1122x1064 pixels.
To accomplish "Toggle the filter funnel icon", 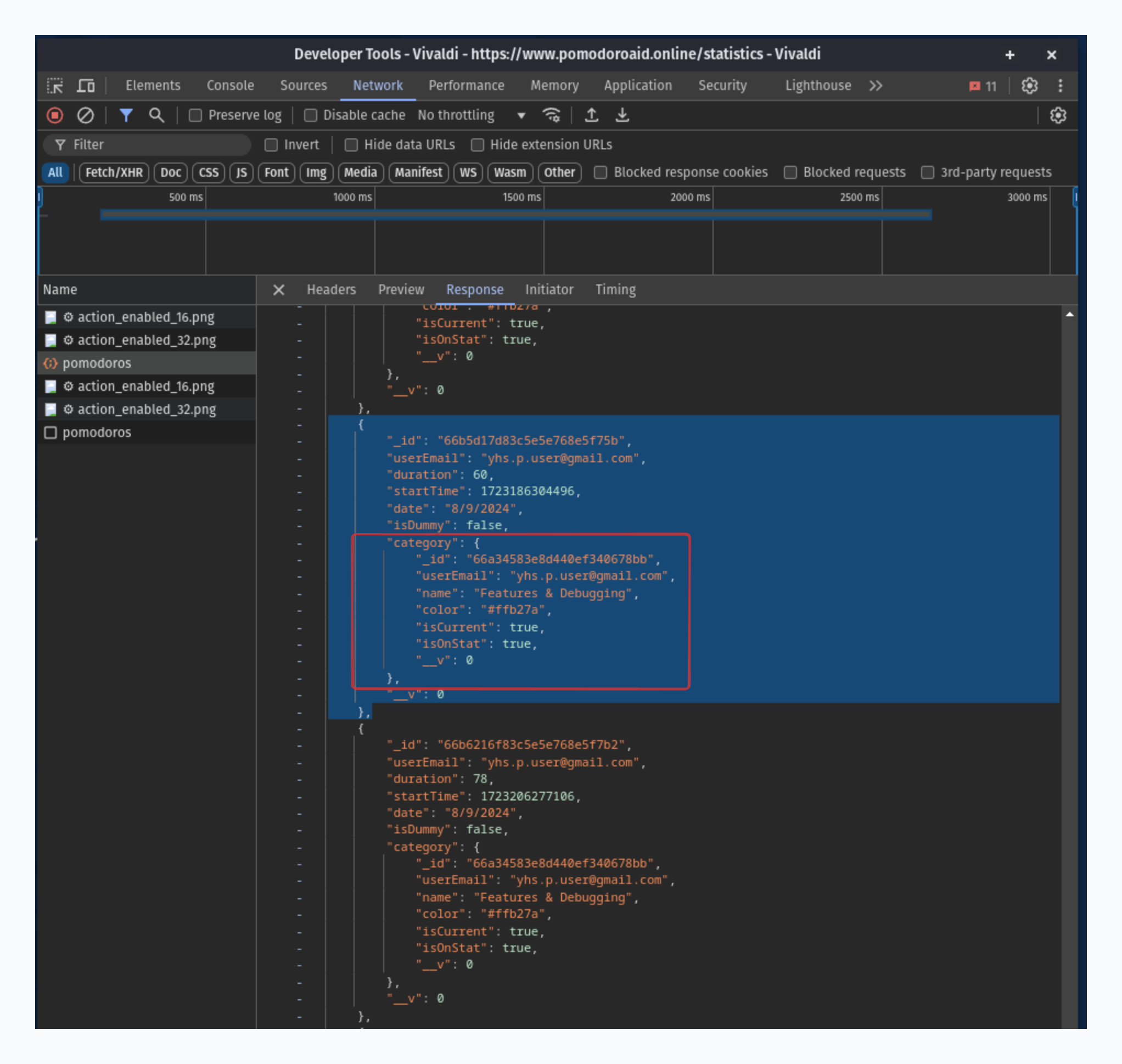I will [126, 116].
